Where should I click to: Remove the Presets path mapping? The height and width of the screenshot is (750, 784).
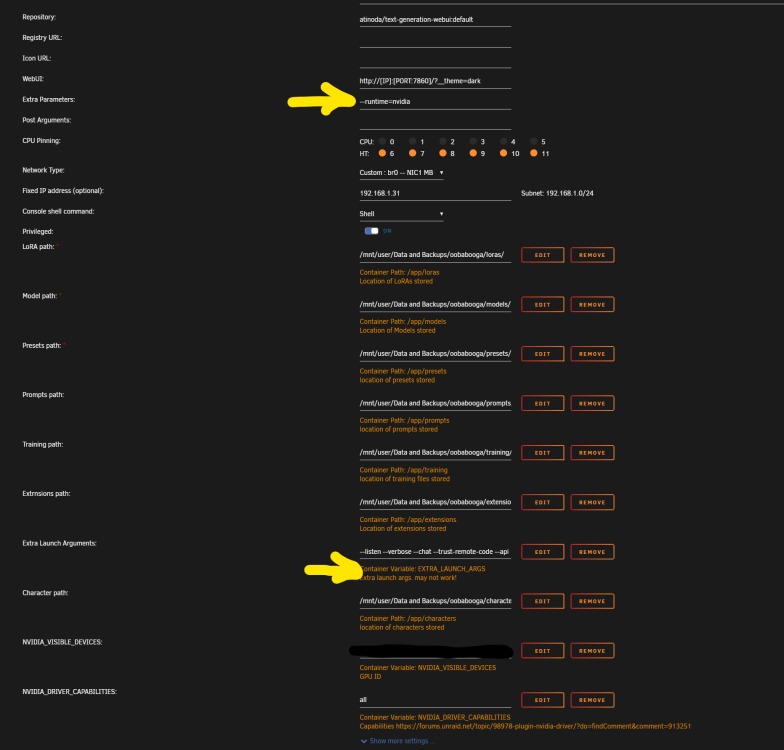(x=592, y=354)
